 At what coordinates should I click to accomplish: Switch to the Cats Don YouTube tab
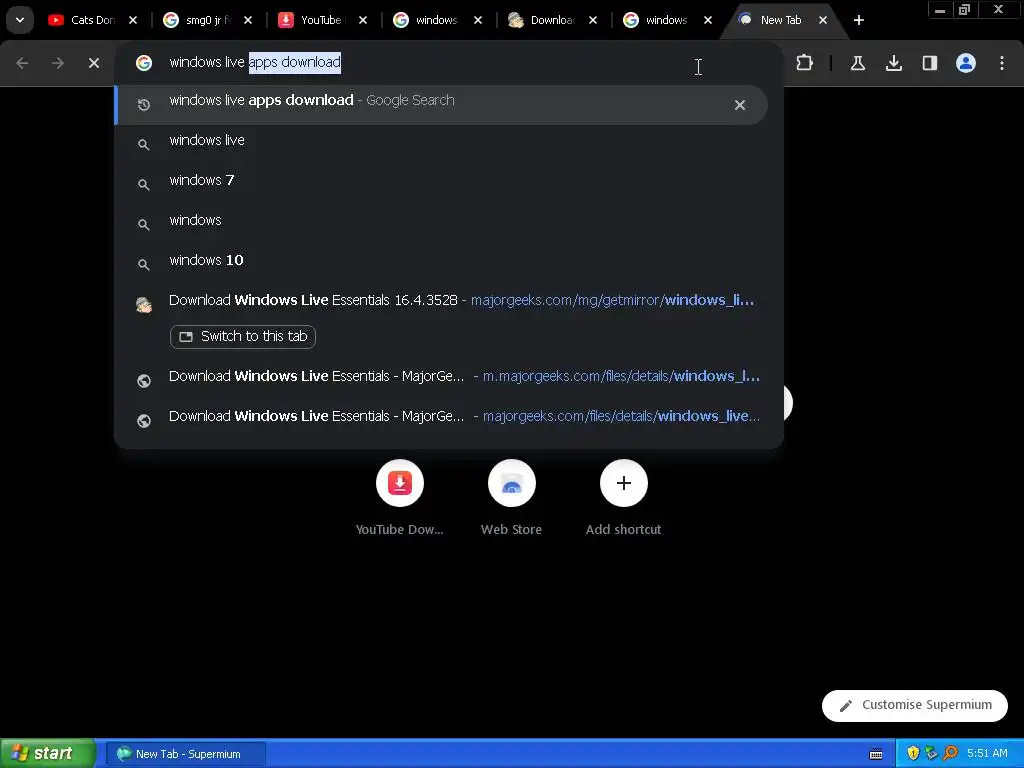[91, 20]
